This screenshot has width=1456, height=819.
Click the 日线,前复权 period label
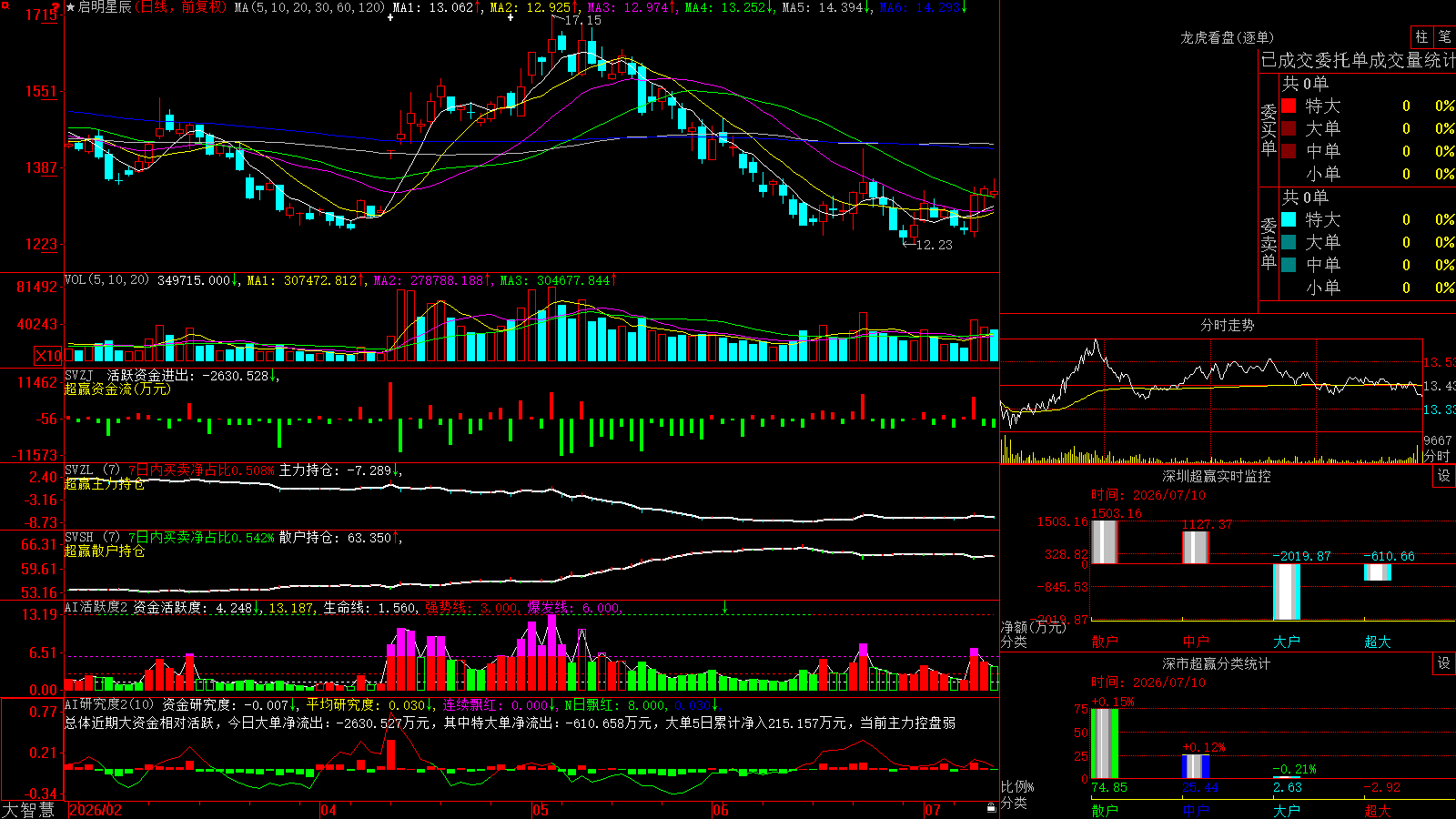point(180,7)
